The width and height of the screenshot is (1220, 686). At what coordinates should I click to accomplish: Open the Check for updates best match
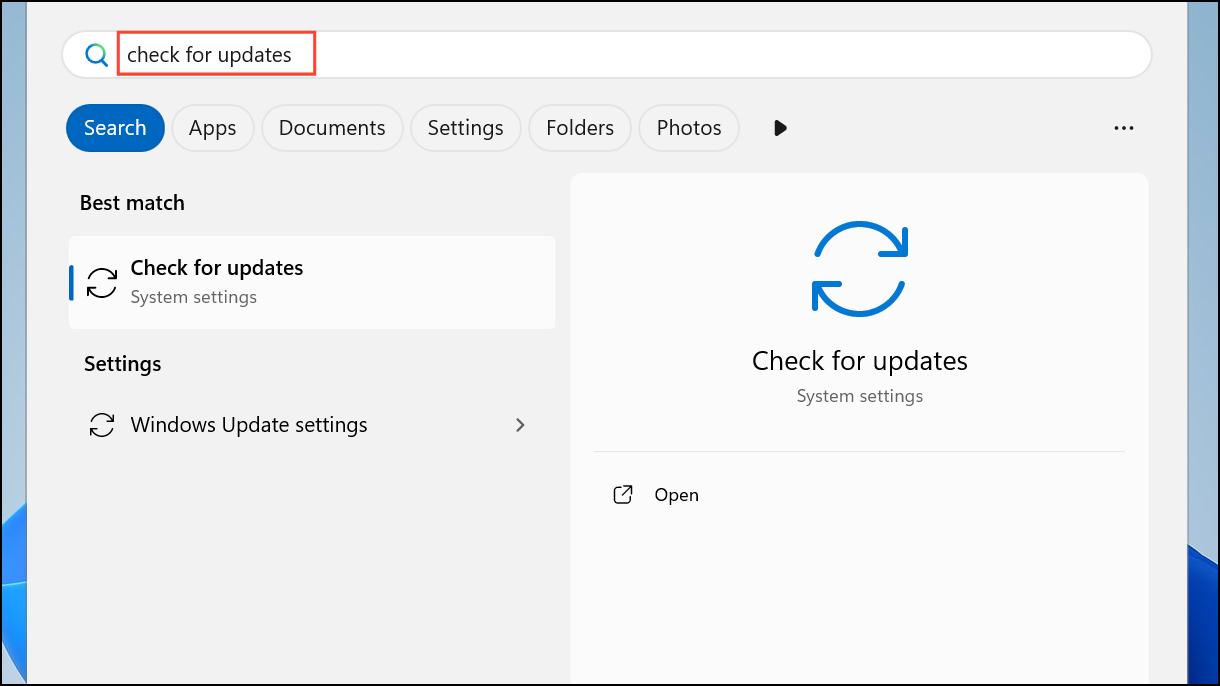tap(312, 282)
